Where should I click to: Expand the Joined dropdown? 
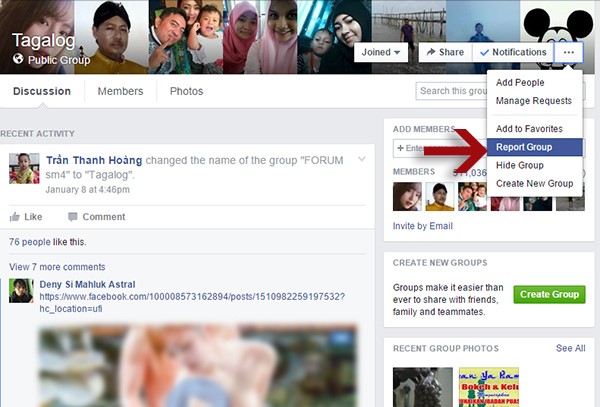click(x=382, y=52)
